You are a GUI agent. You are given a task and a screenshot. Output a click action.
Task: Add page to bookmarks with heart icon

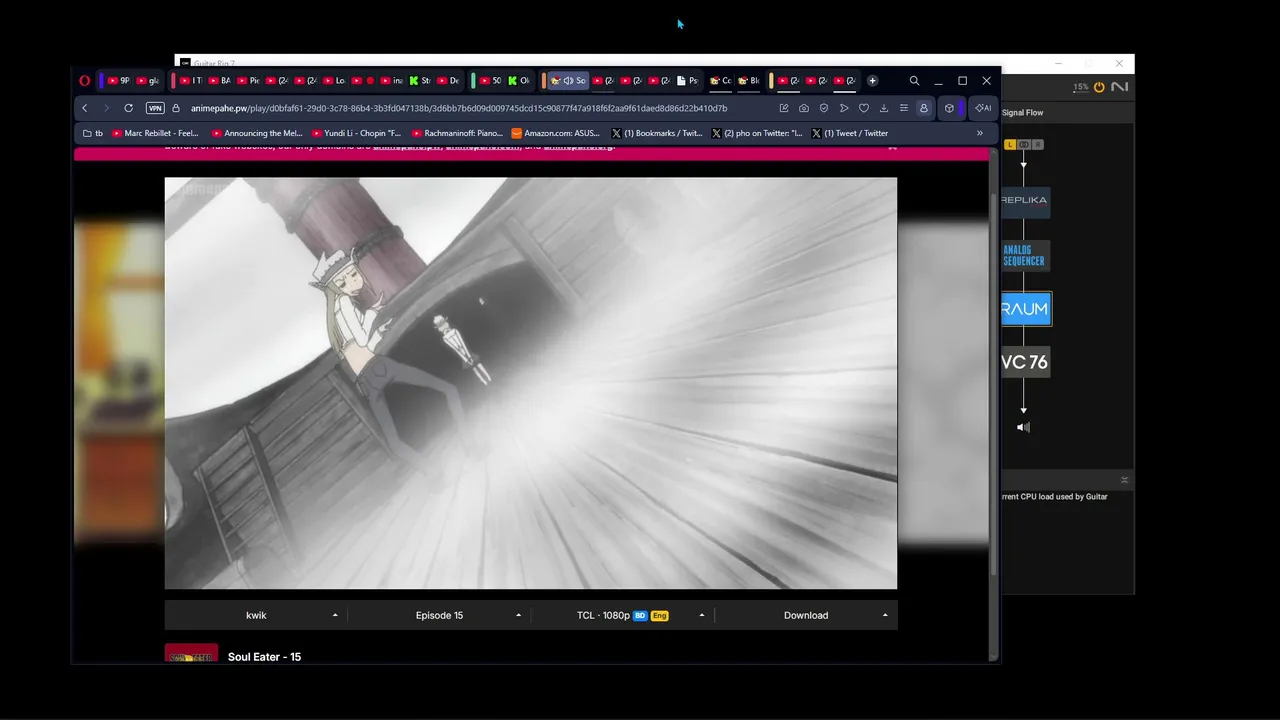tap(864, 108)
